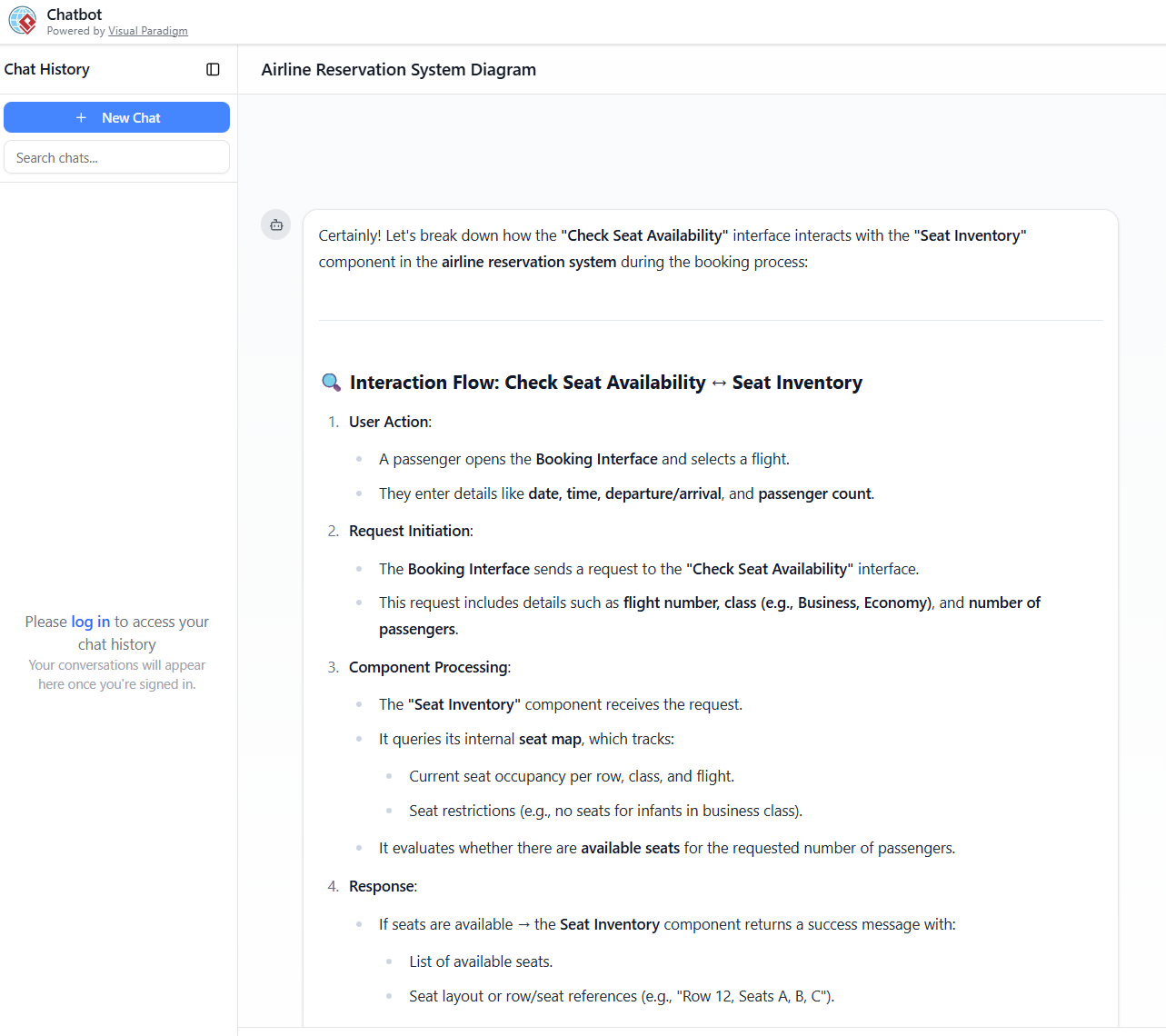Click the Chatbot globe logo icon
This screenshot has width=1166, height=1036.
point(23,21)
